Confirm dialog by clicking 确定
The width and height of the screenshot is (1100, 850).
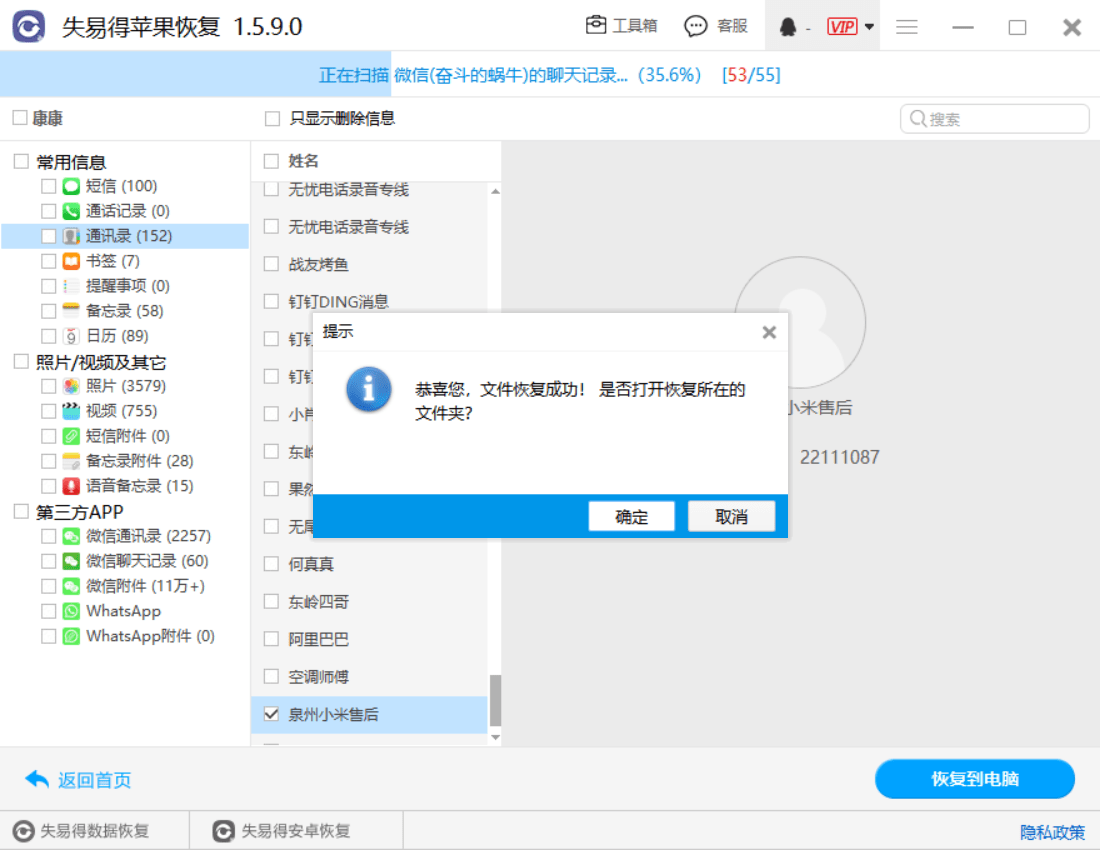[631, 517]
